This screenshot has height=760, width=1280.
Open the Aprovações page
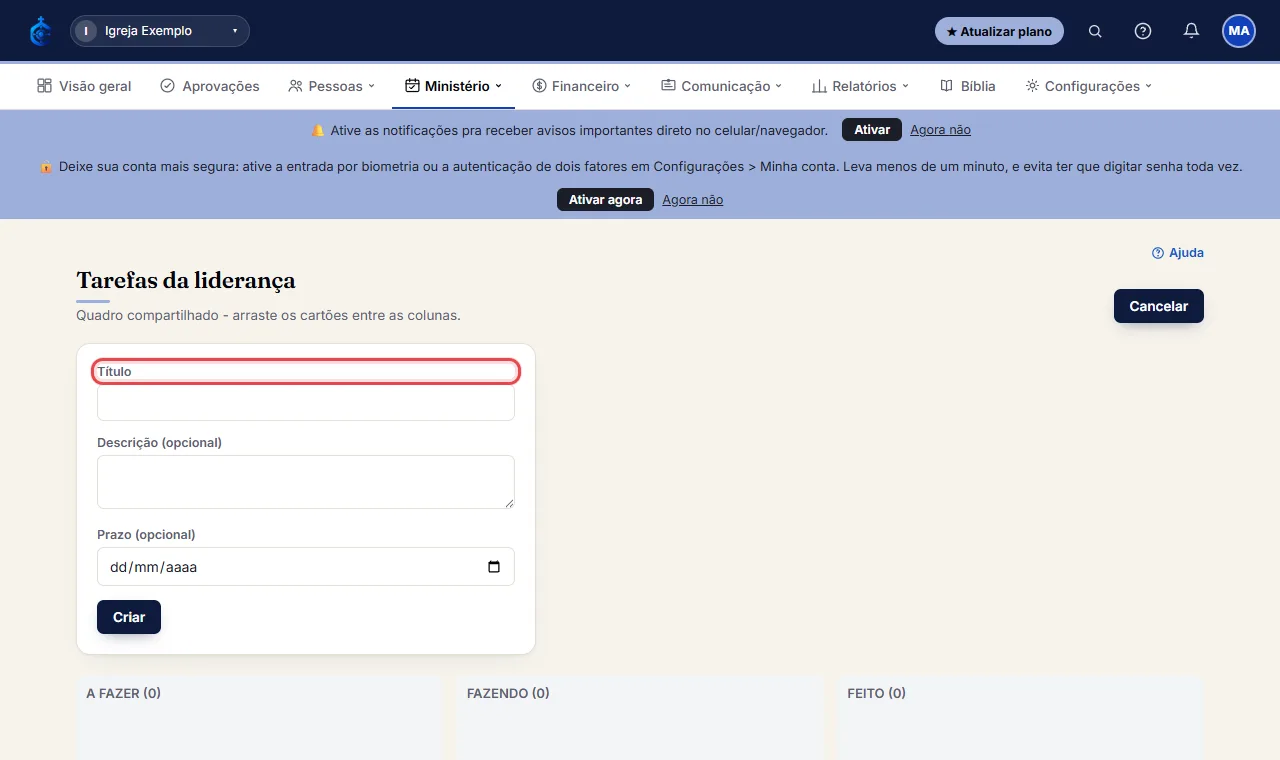[210, 86]
